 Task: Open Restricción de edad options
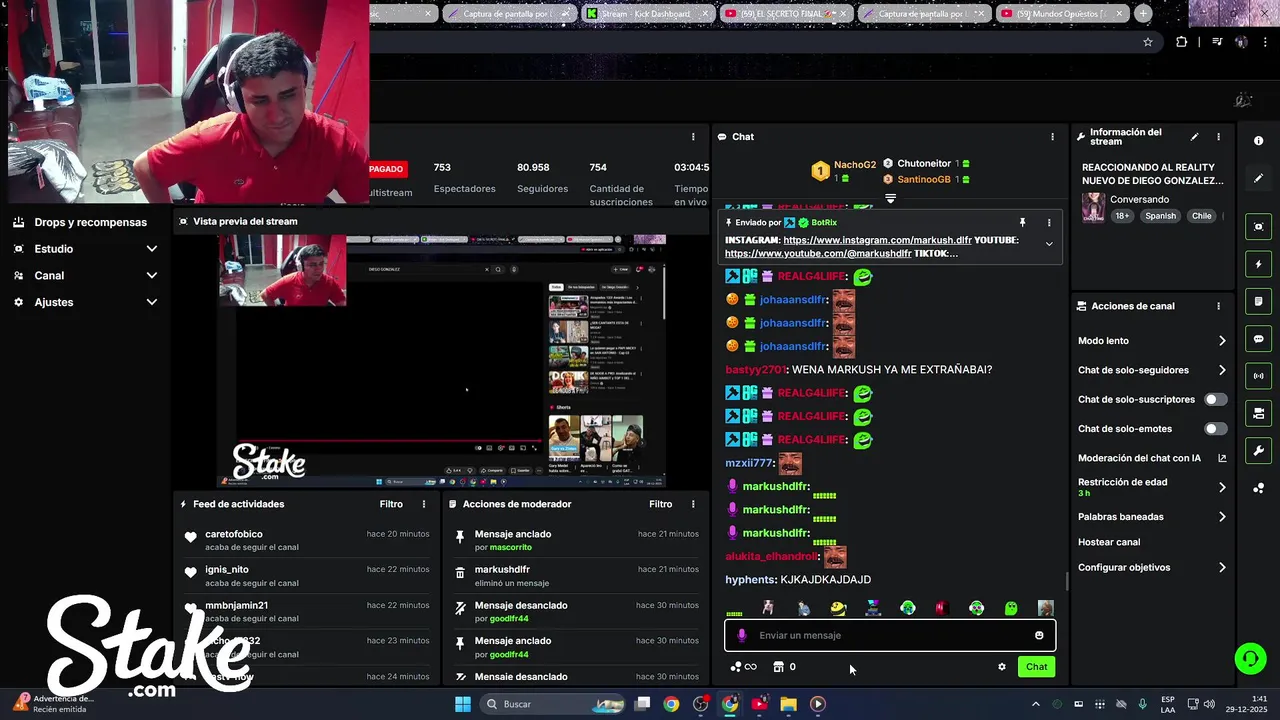click(x=1152, y=487)
